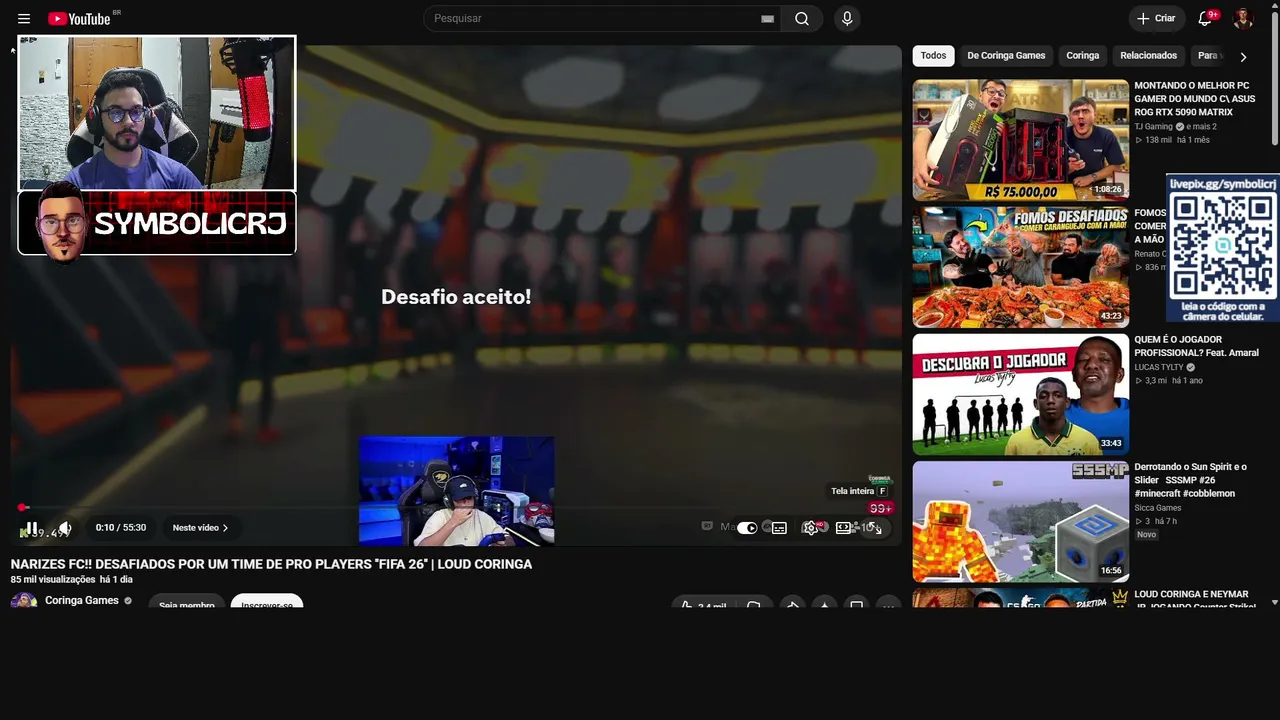
Task: Open the TJ Gaming channel link
Action: coord(1153,127)
